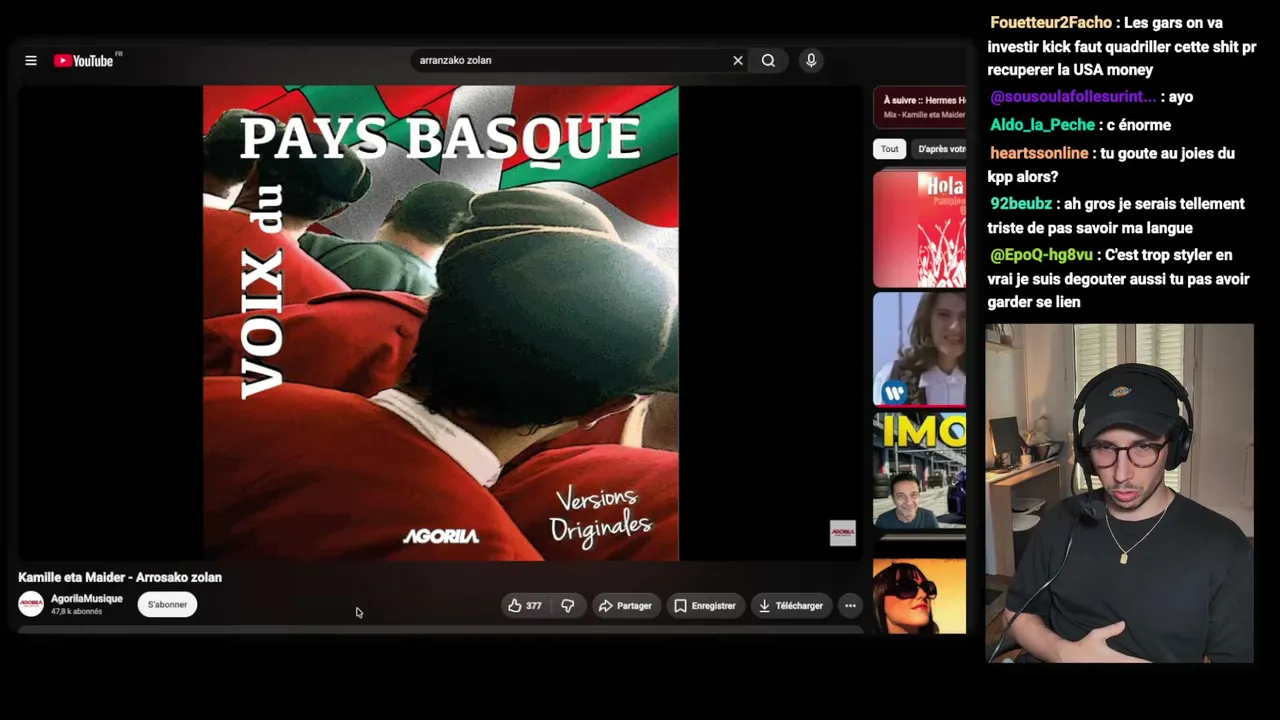Screen dimensions: 1280x720
Task: Click the magnifying glass search button
Action: coord(768,61)
